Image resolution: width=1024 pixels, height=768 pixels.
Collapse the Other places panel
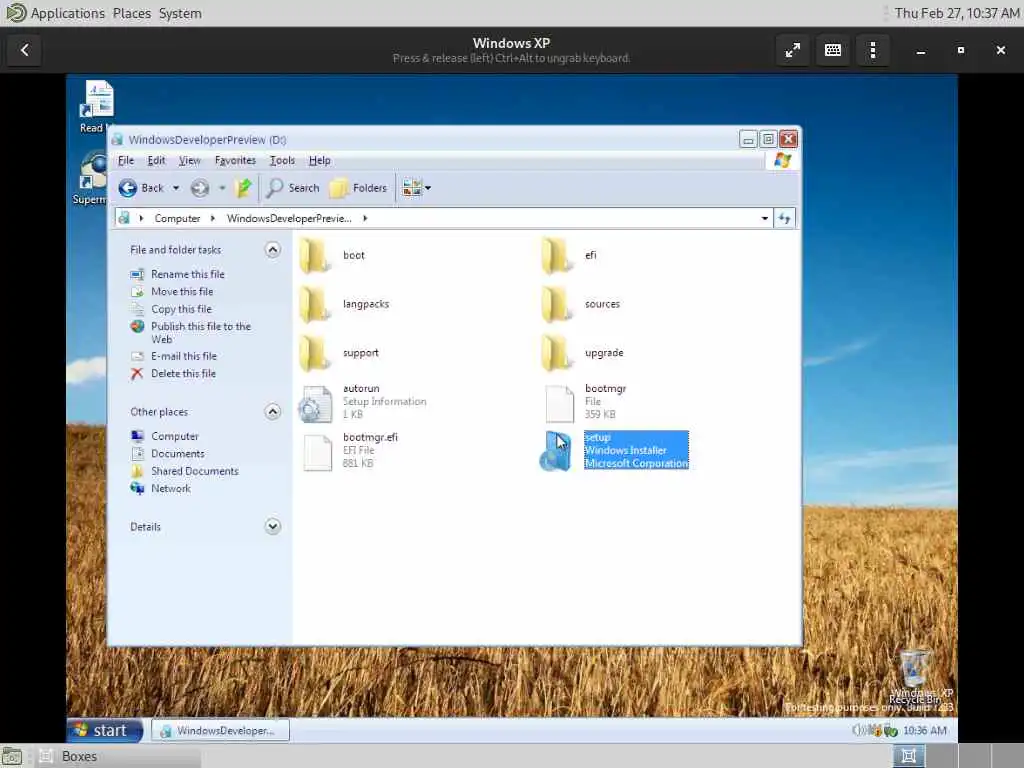(x=273, y=411)
